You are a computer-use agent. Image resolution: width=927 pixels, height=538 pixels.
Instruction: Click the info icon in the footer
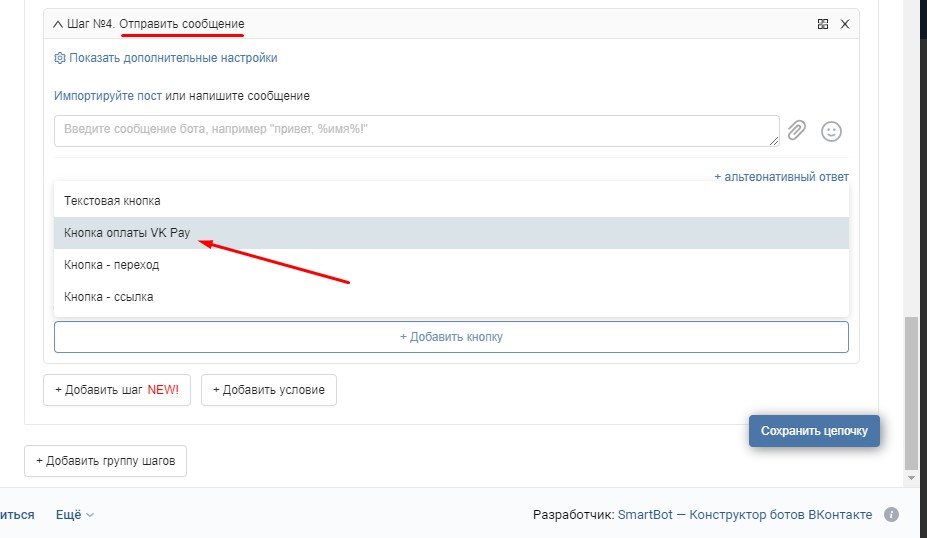tap(892, 514)
